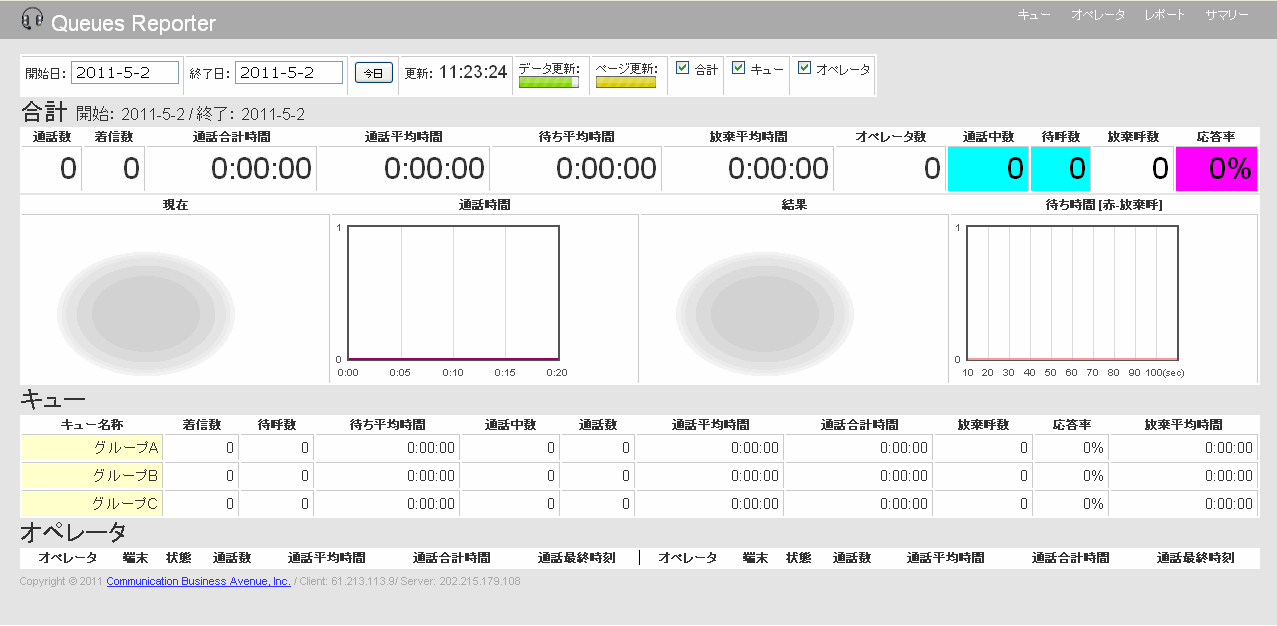
Task: Select the グループB queue row
Action: [92, 476]
